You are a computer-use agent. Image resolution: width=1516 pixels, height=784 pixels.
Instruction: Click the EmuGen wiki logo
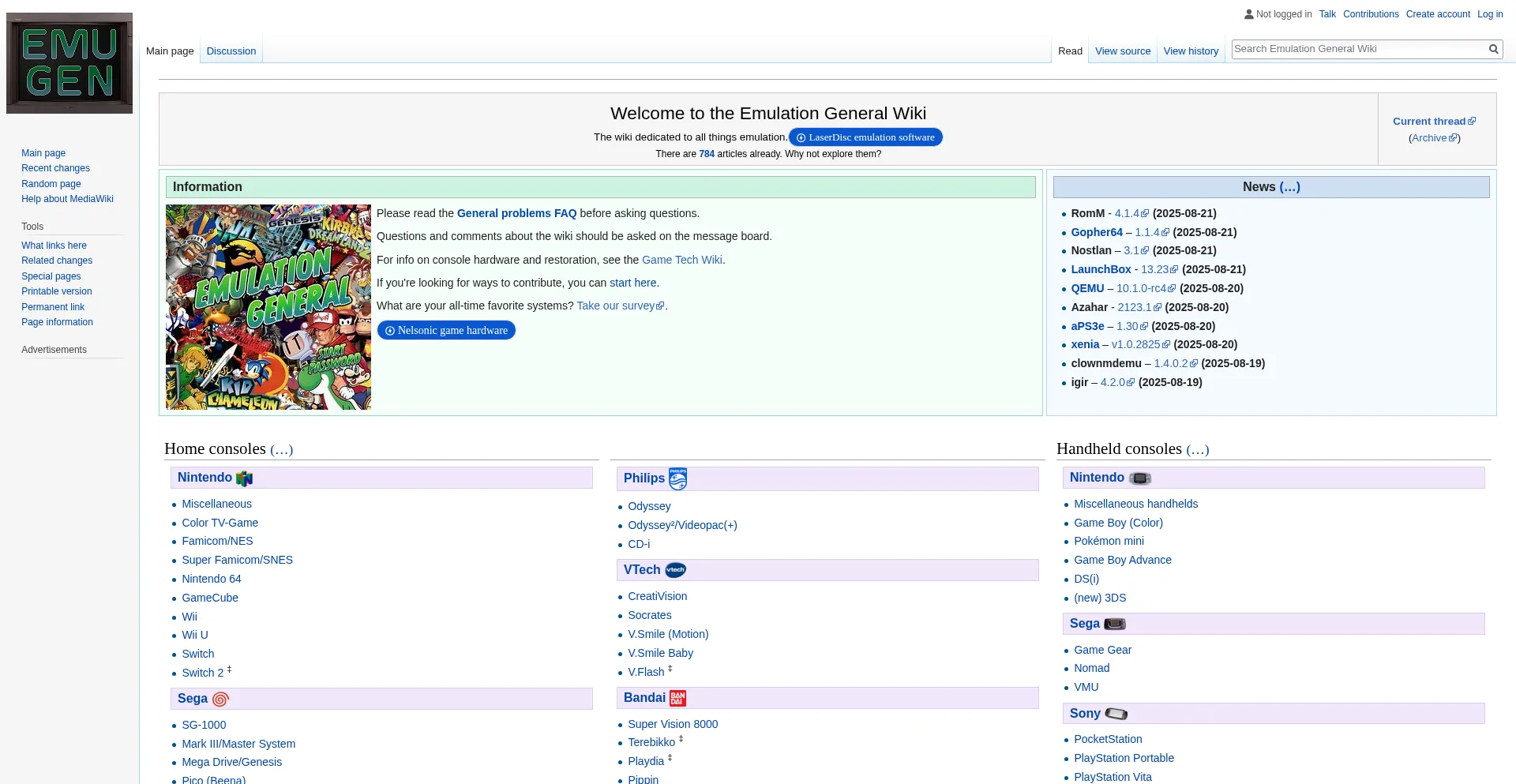point(69,63)
